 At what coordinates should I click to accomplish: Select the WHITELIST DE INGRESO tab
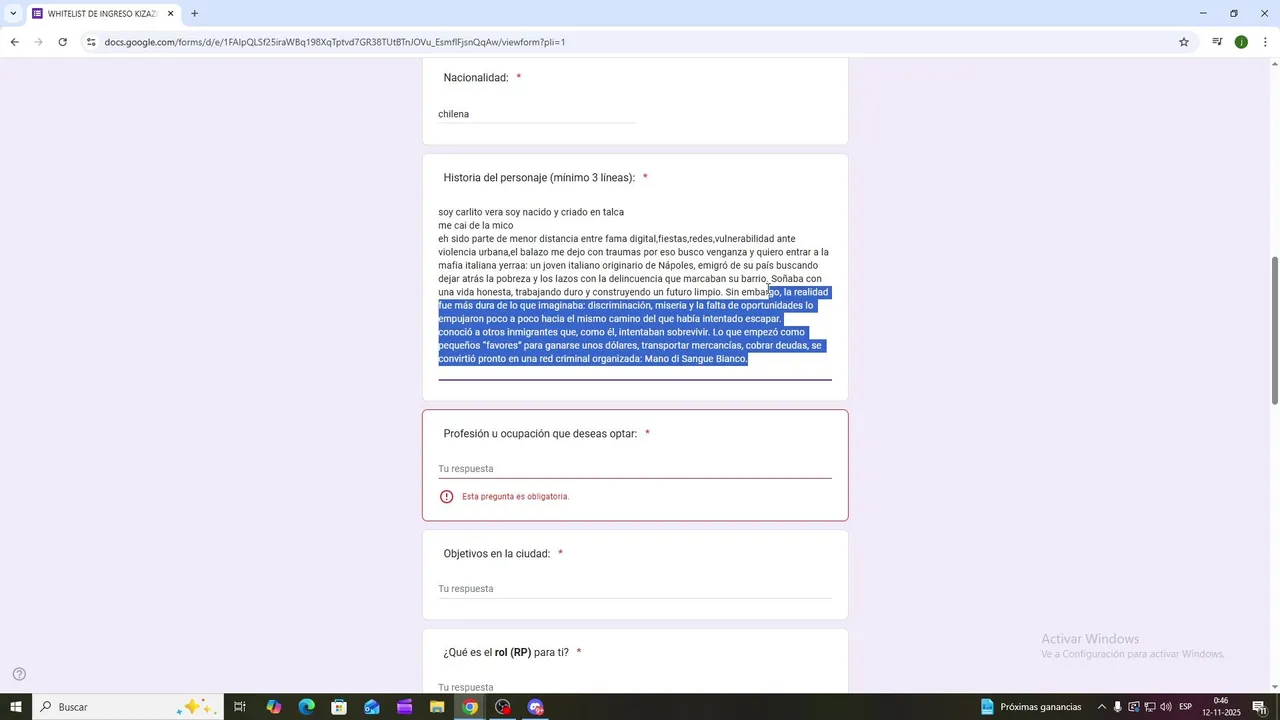(x=104, y=14)
